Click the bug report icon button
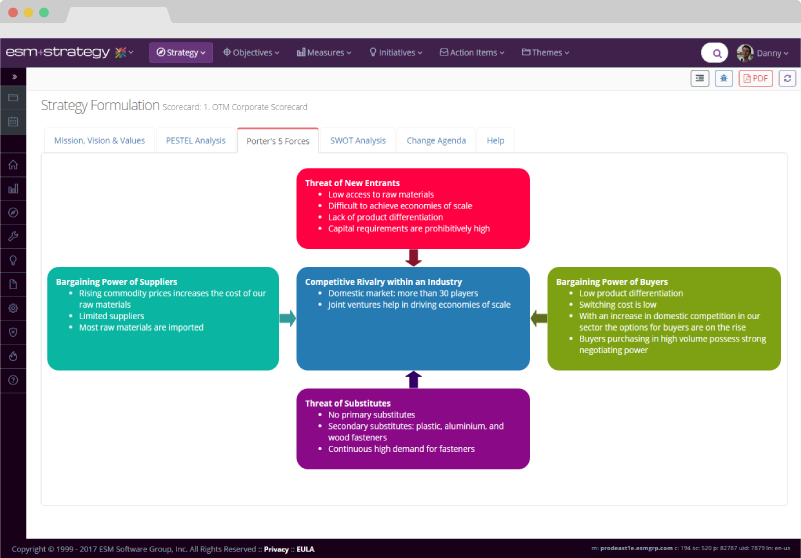 click(724, 78)
